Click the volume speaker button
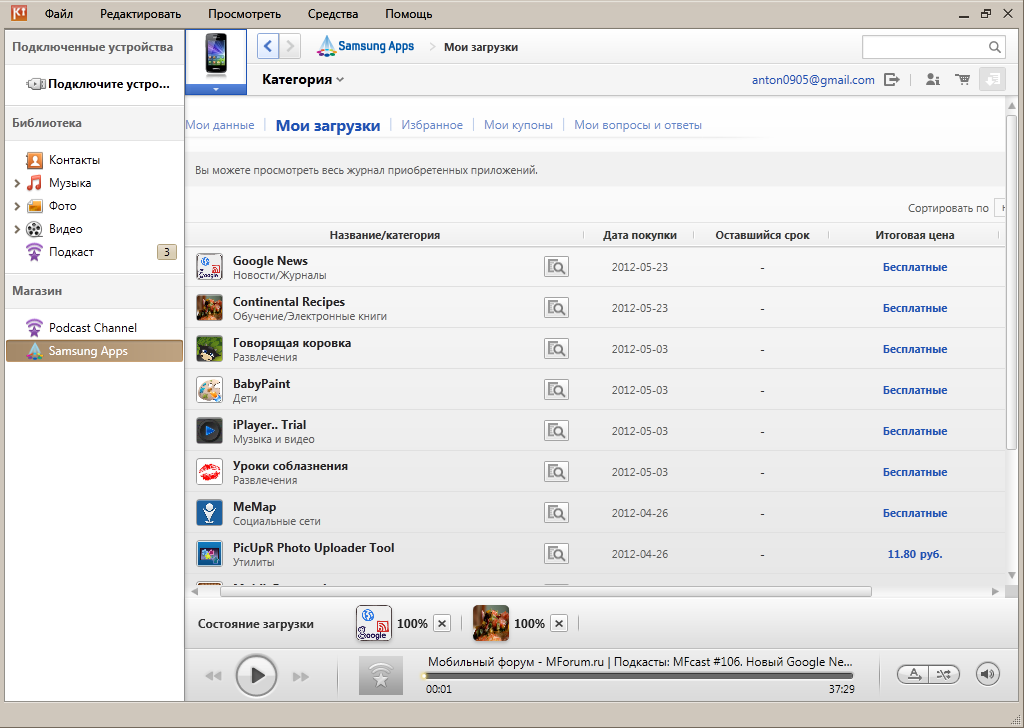This screenshot has width=1024, height=728. [987, 674]
